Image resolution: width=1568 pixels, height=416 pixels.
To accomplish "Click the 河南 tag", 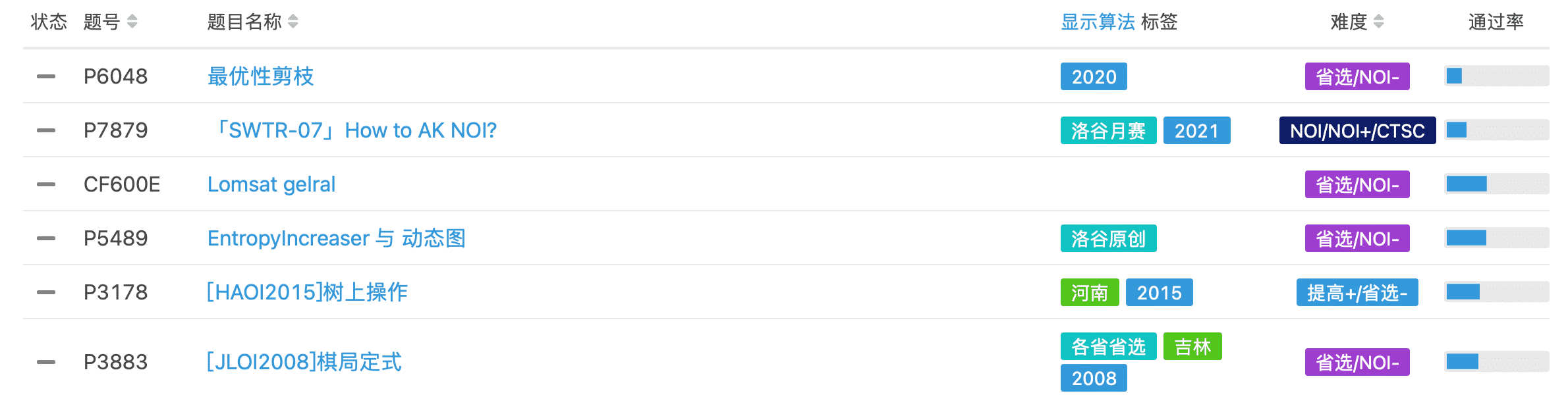I will coord(1090,292).
